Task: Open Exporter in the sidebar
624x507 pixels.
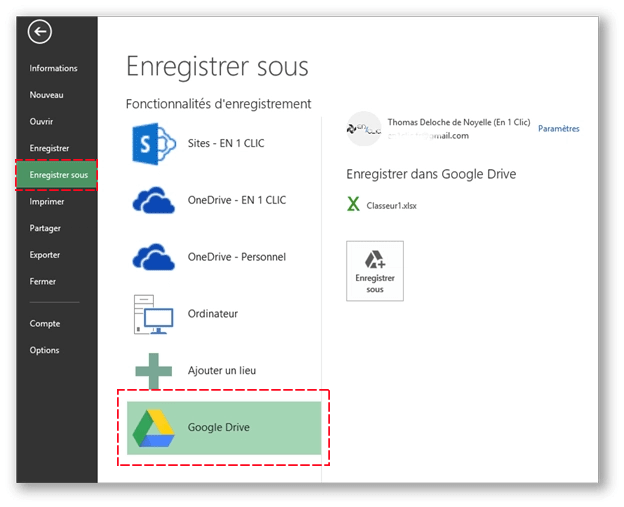Action: (45, 255)
